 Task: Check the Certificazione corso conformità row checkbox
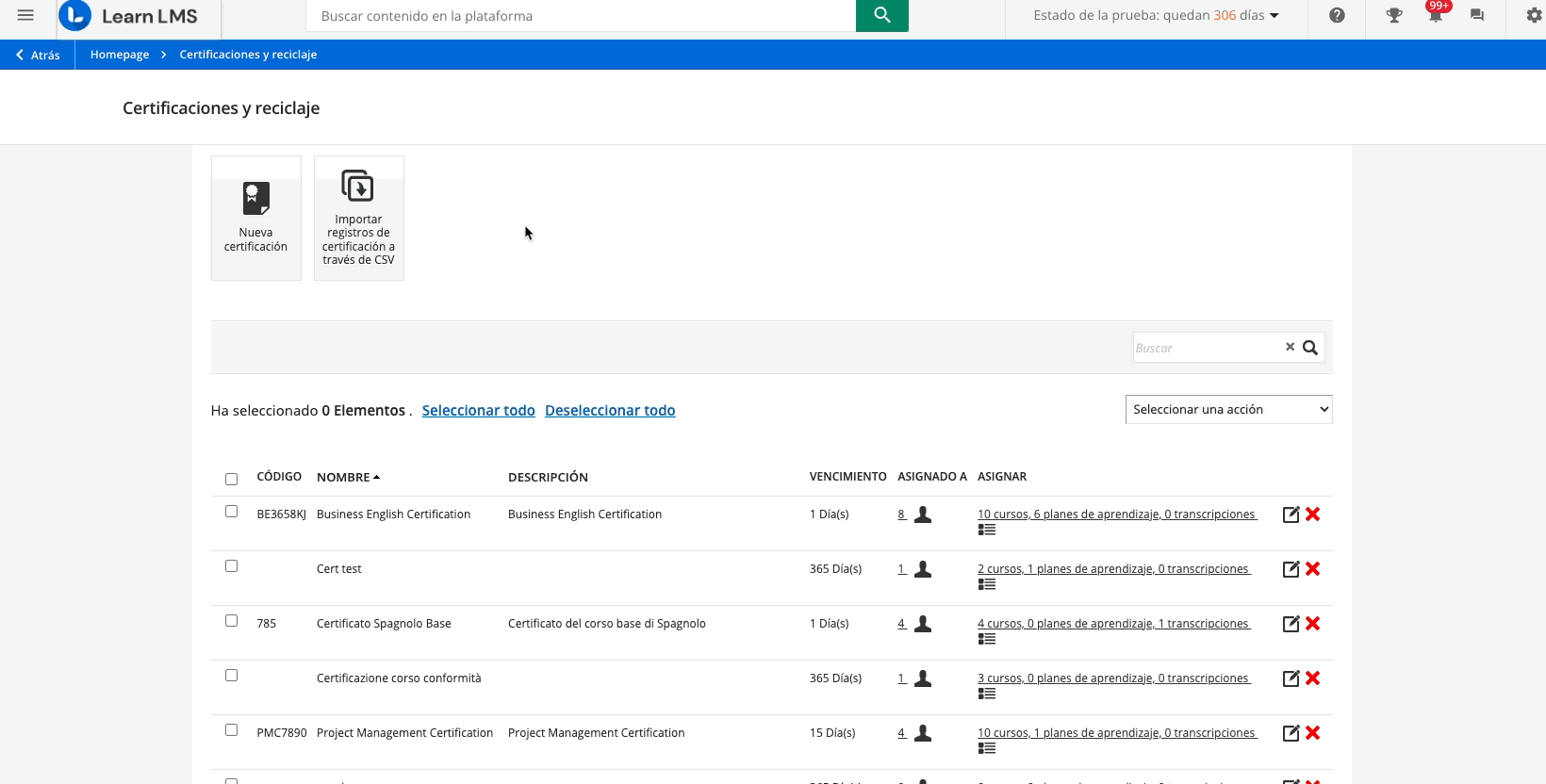point(231,675)
